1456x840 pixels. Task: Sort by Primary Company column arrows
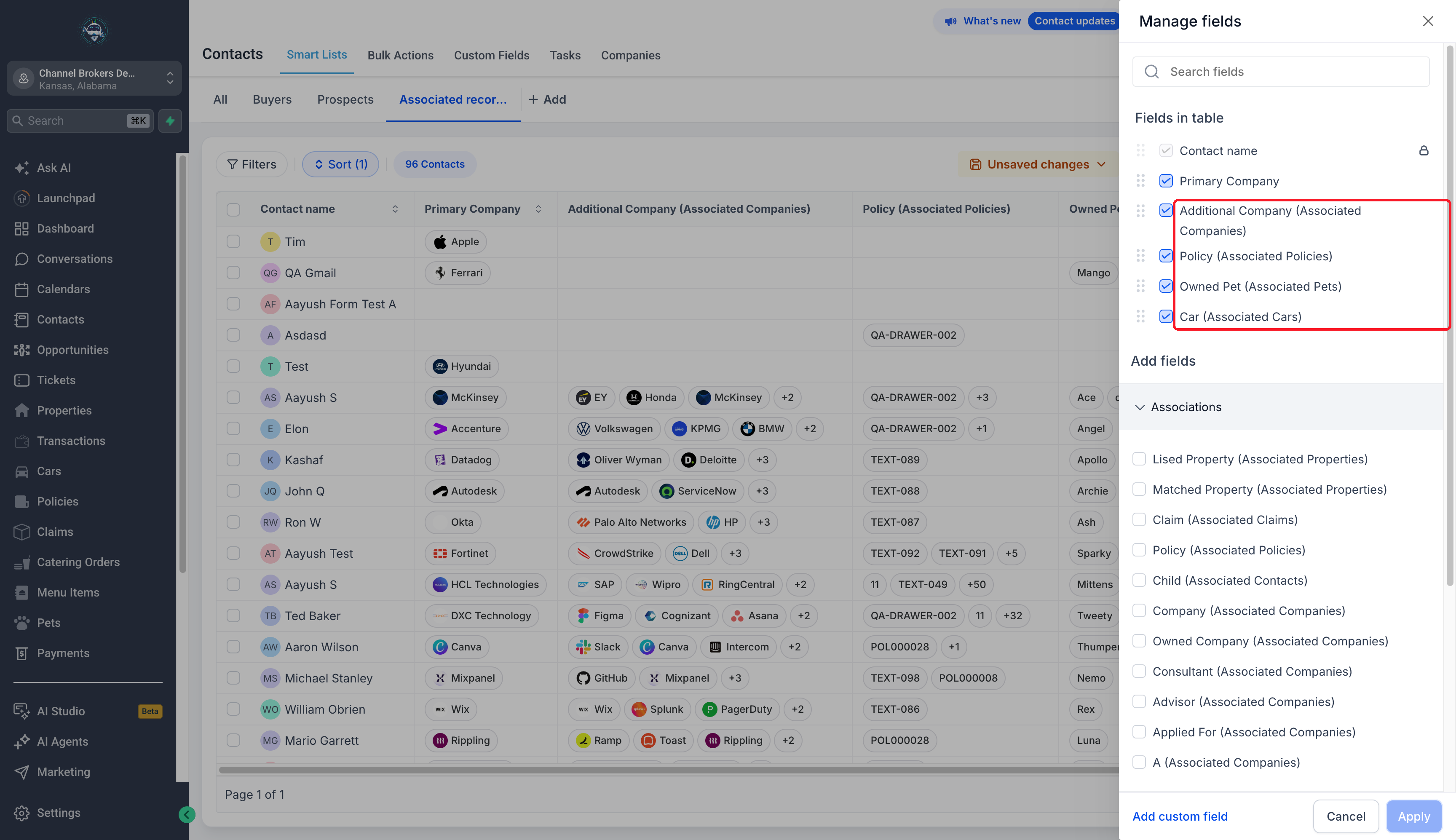tap(538, 209)
